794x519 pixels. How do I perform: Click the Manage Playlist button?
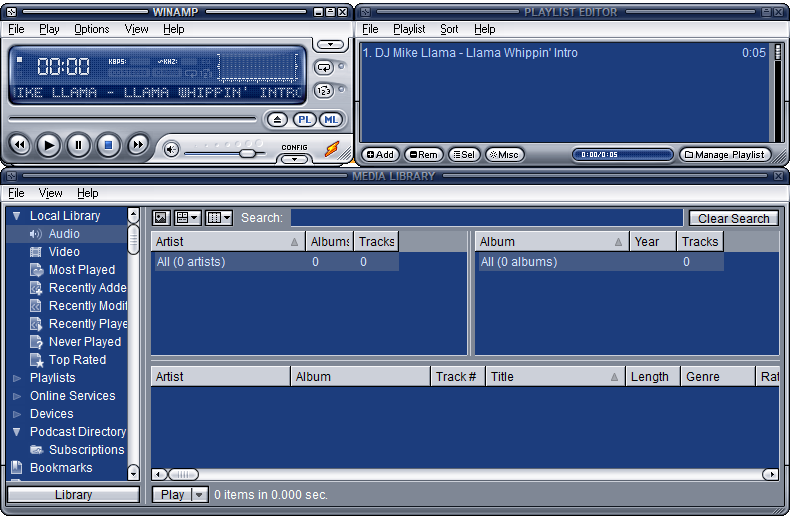point(725,155)
